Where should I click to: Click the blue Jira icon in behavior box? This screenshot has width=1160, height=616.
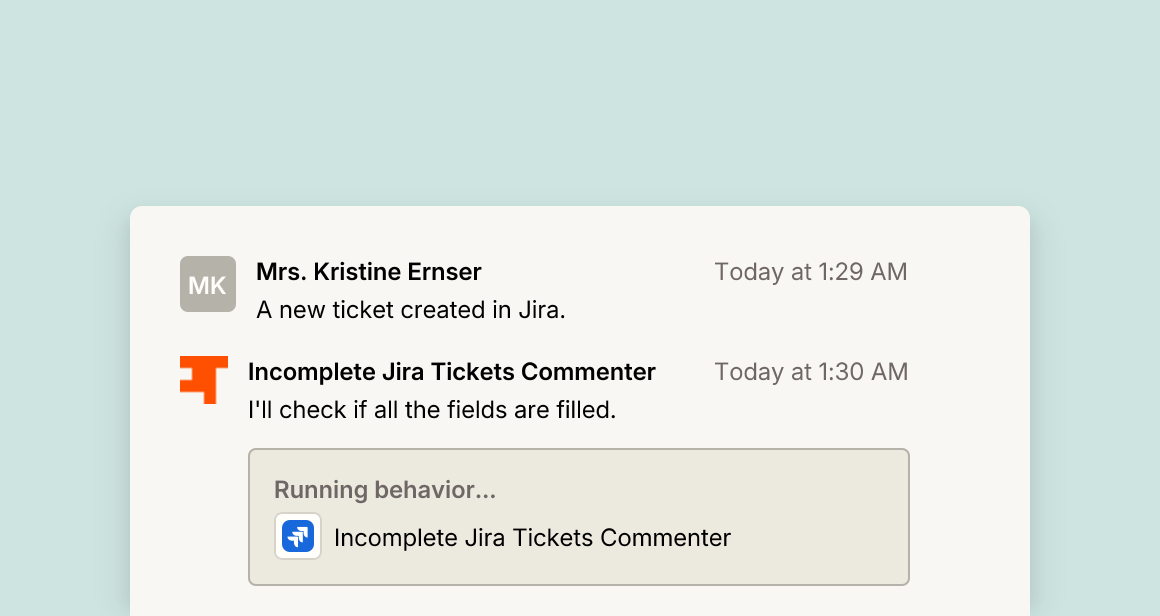pyautogui.click(x=298, y=536)
